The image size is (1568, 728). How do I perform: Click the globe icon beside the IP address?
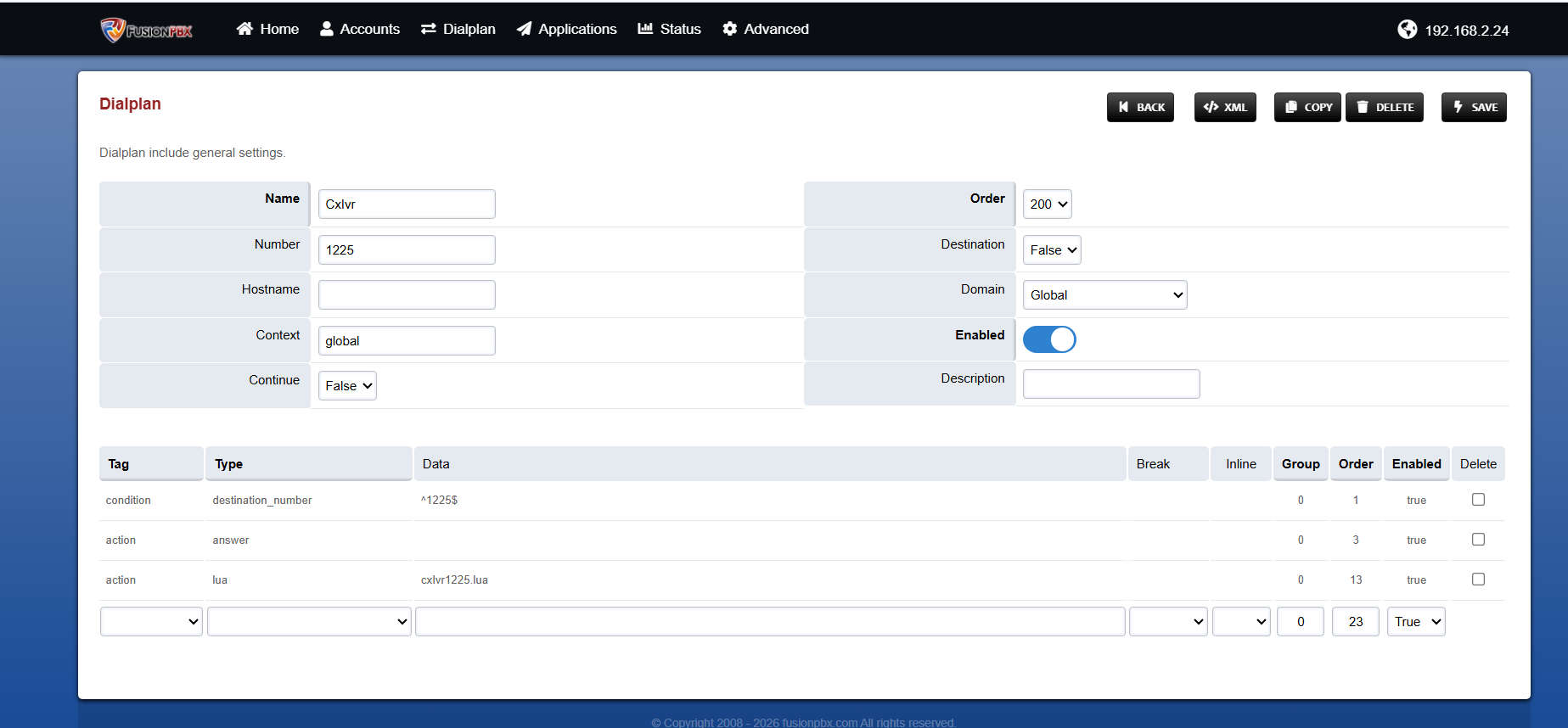pyautogui.click(x=1407, y=30)
